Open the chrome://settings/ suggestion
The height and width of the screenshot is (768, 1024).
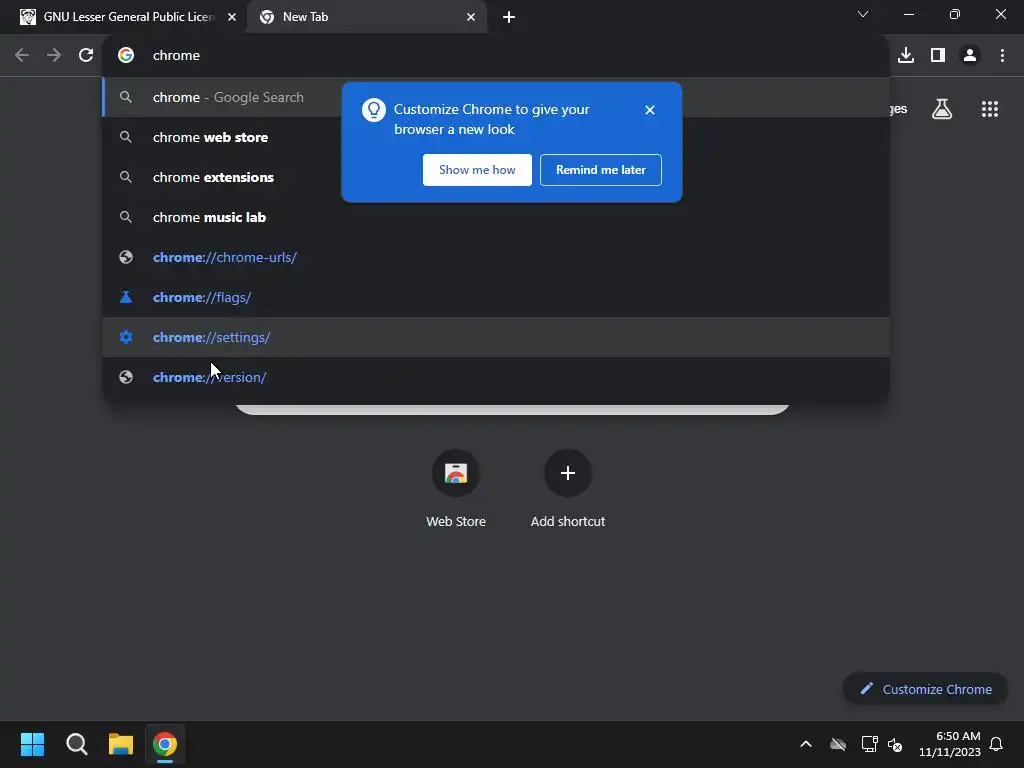(496, 337)
